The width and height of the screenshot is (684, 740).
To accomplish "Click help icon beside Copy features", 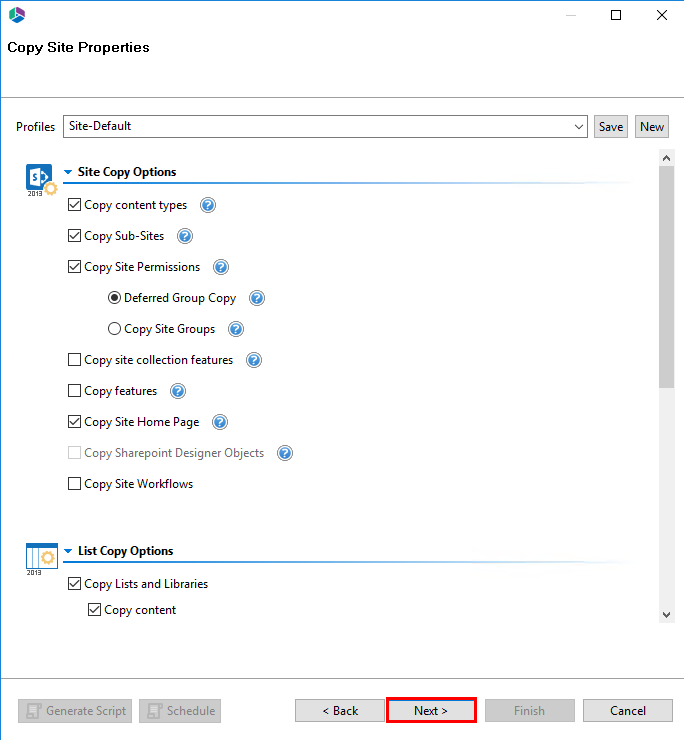I will coord(178,391).
